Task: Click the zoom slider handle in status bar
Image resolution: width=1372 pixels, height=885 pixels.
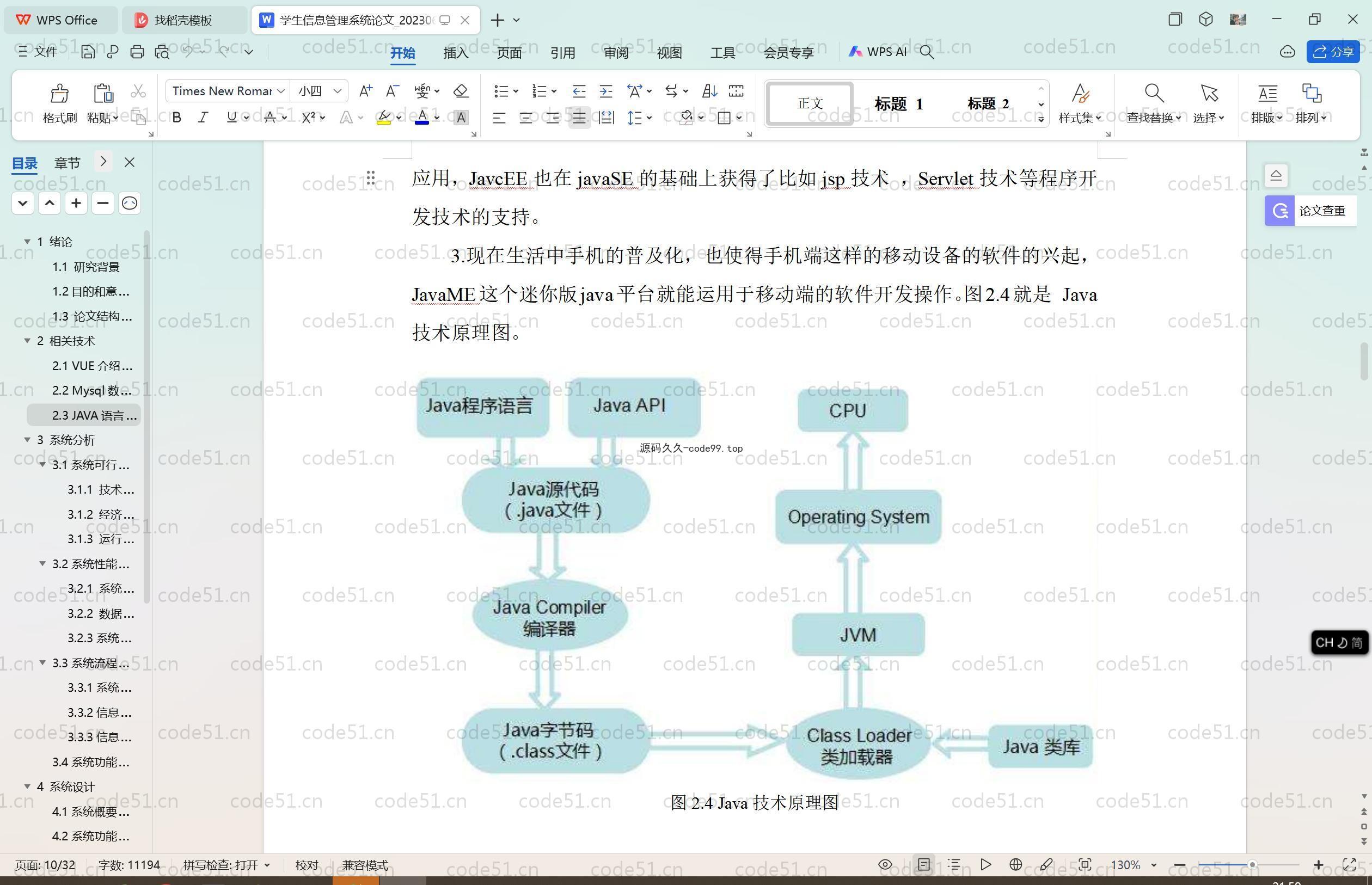Action: coord(1251,864)
